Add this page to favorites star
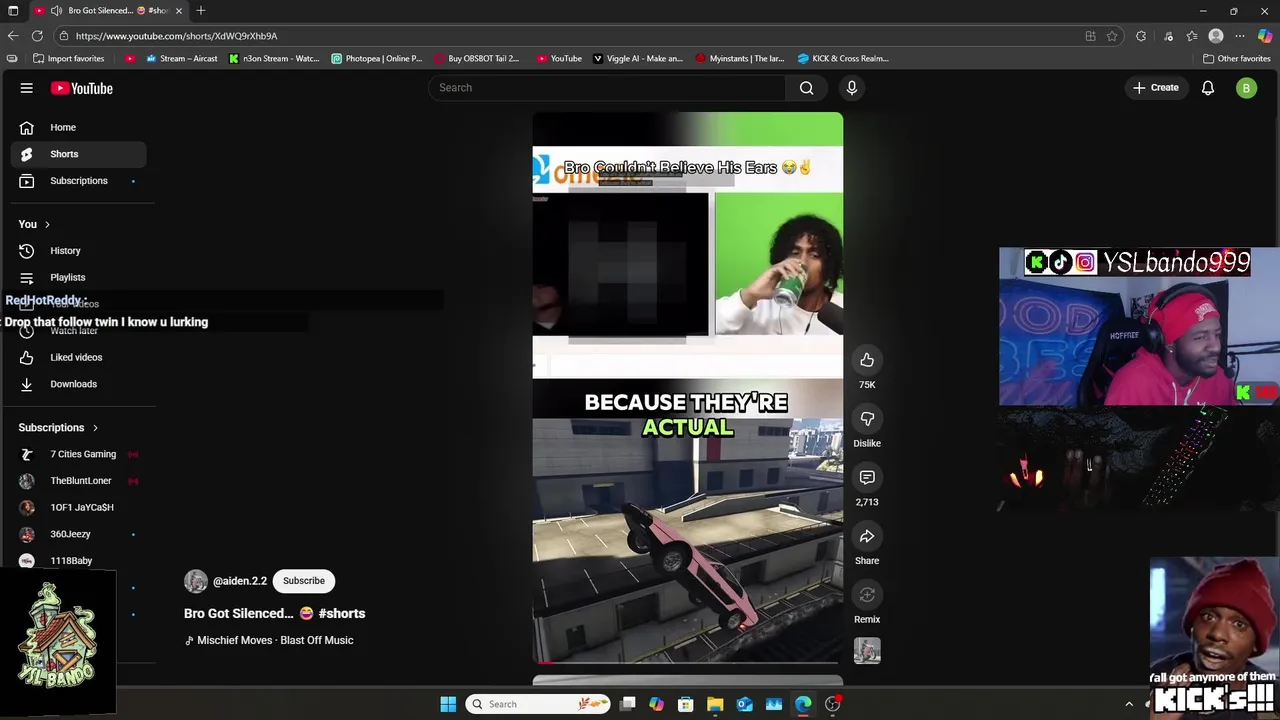1280x720 pixels. pyautogui.click(x=1112, y=36)
